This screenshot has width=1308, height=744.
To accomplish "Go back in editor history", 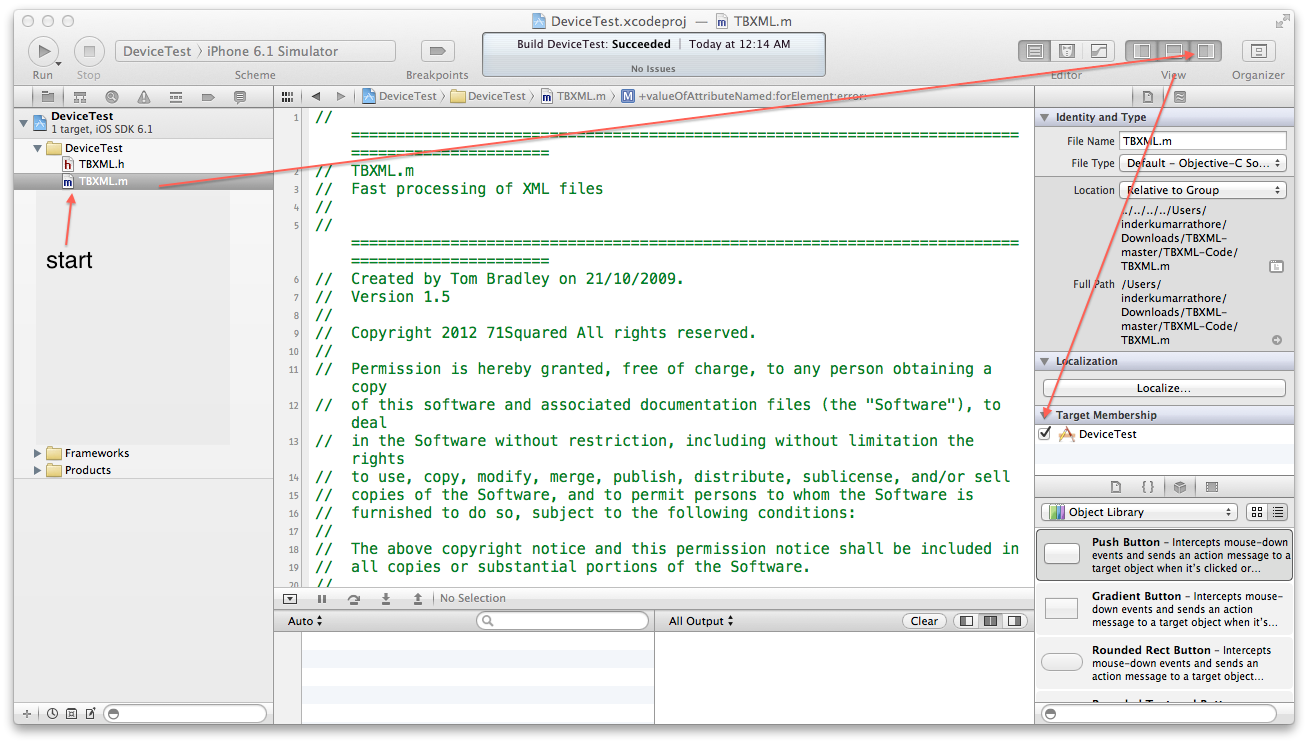I will point(316,96).
